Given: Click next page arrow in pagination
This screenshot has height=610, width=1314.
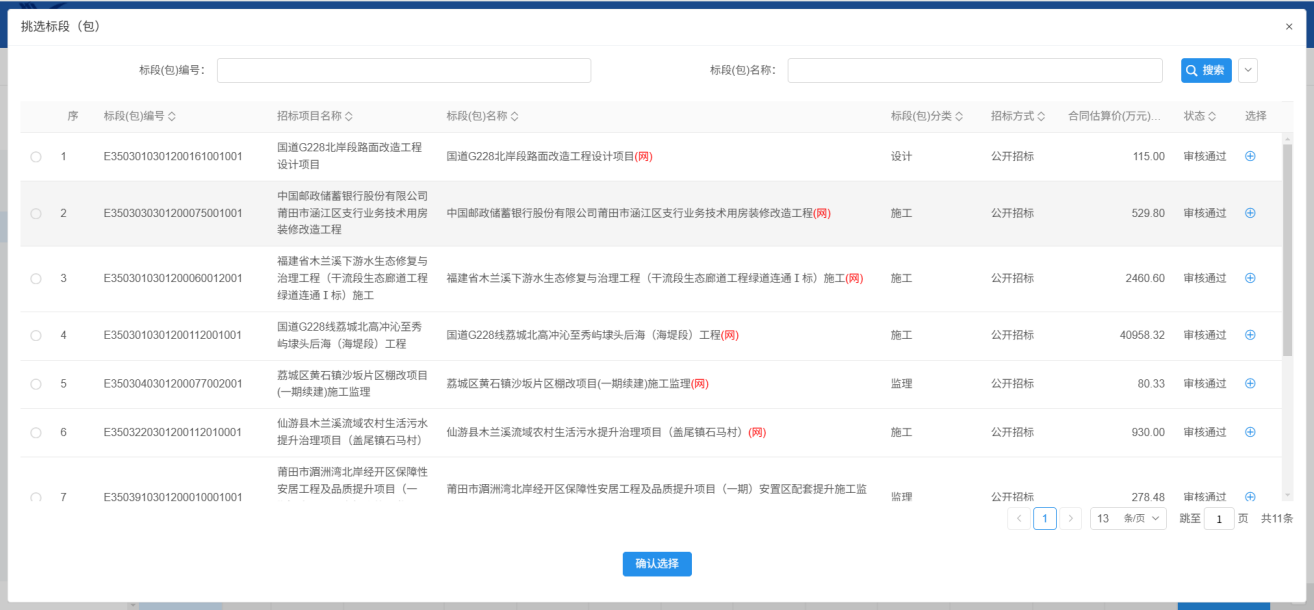Looking at the screenshot, I should pyautogui.click(x=1071, y=519).
